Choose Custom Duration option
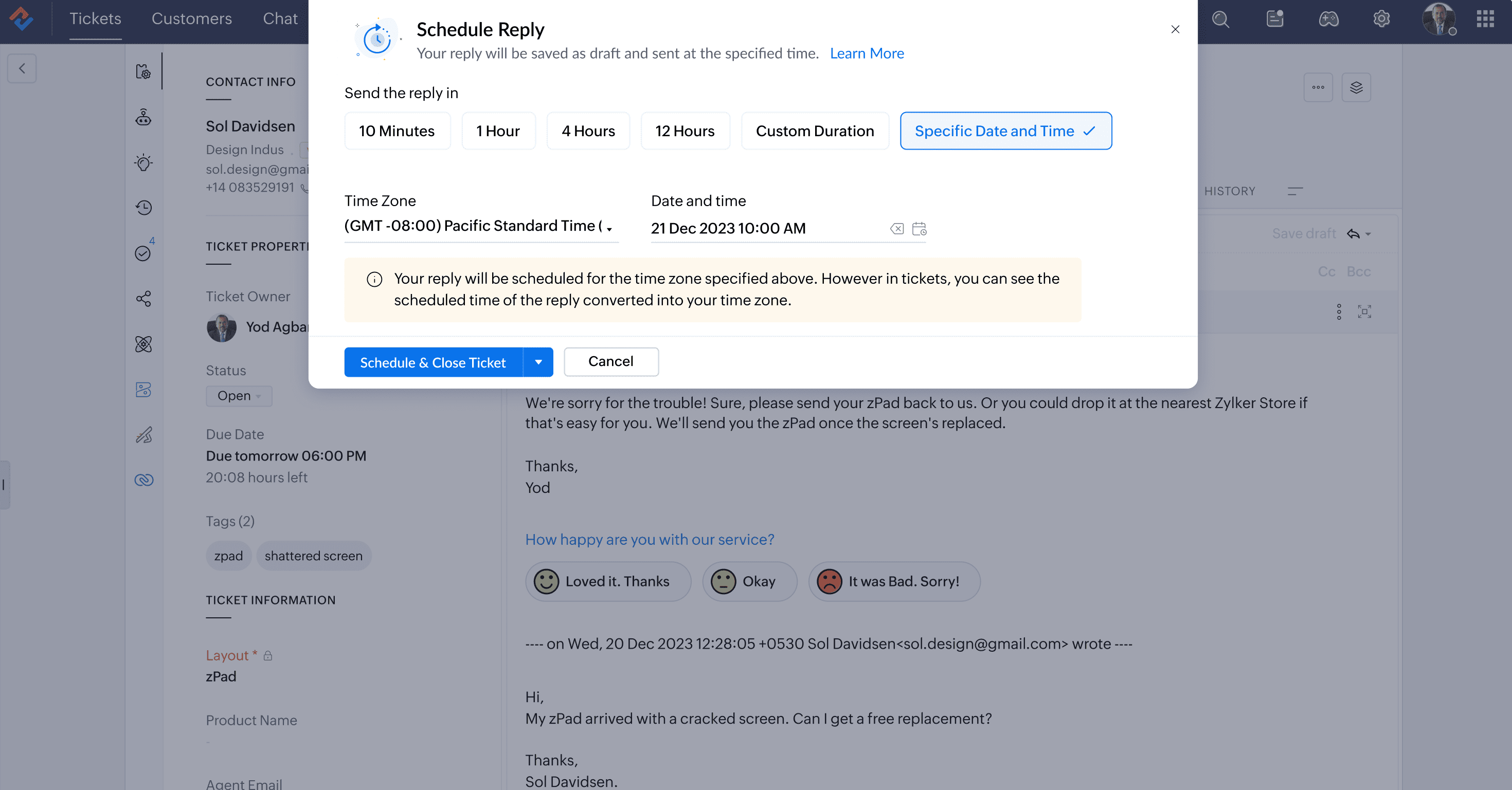This screenshot has width=1512, height=790. [x=814, y=131]
